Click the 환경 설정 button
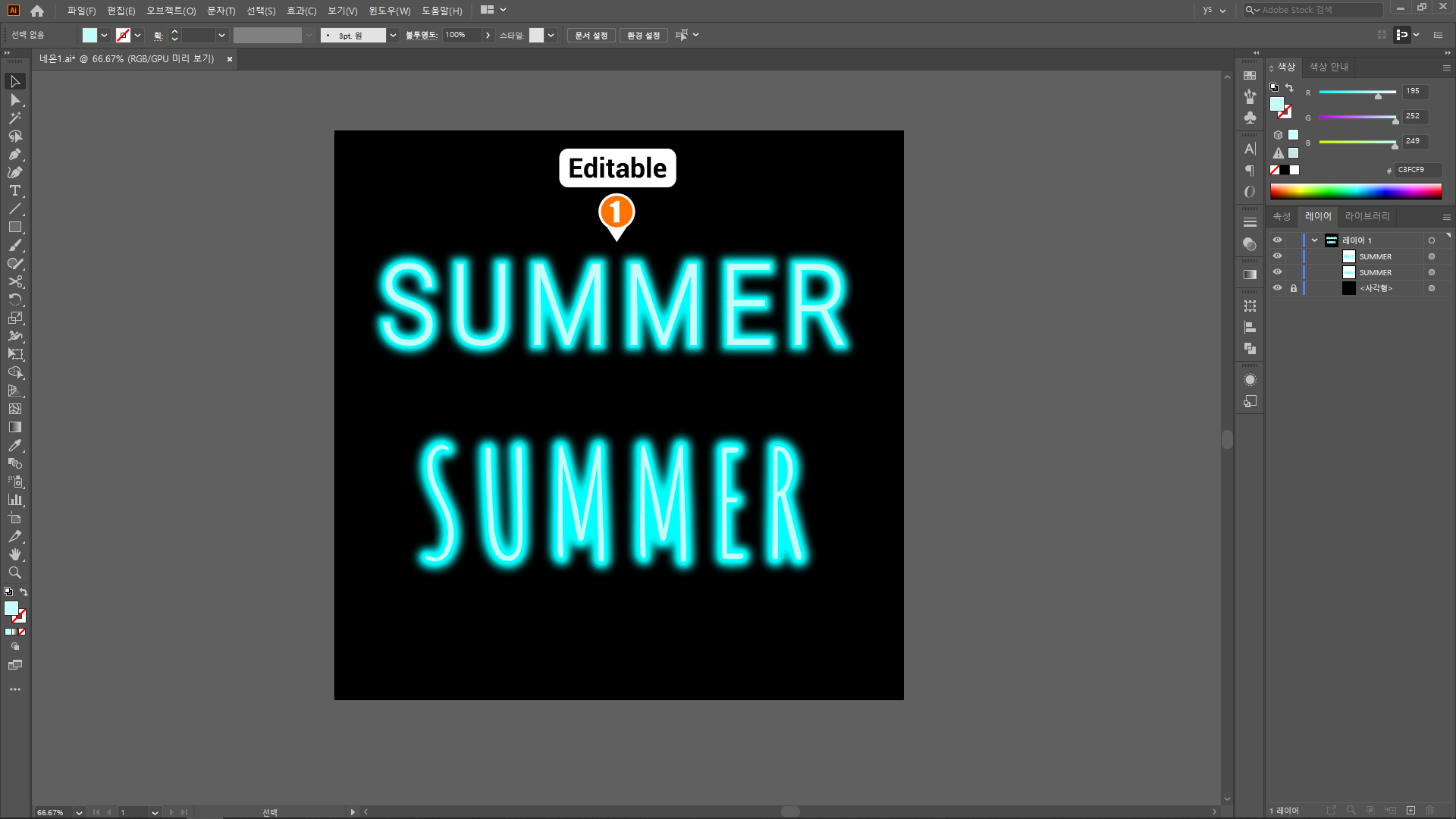 pyautogui.click(x=643, y=36)
